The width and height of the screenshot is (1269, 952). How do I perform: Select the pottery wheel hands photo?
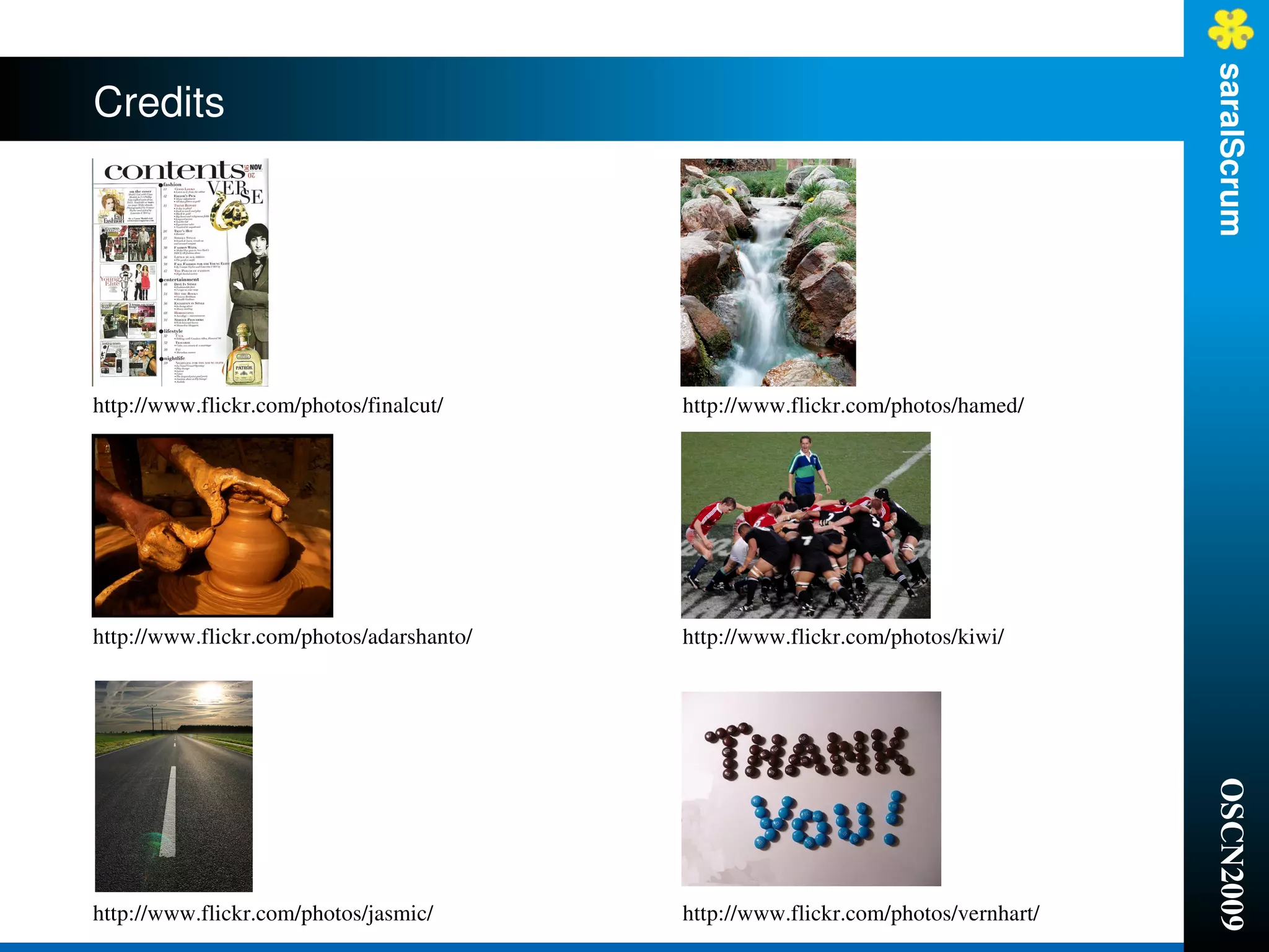click(x=213, y=526)
